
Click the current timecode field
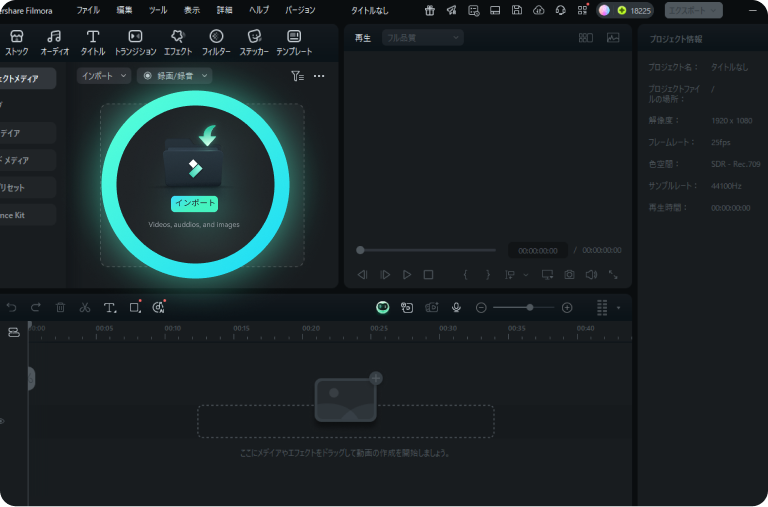pos(537,250)
